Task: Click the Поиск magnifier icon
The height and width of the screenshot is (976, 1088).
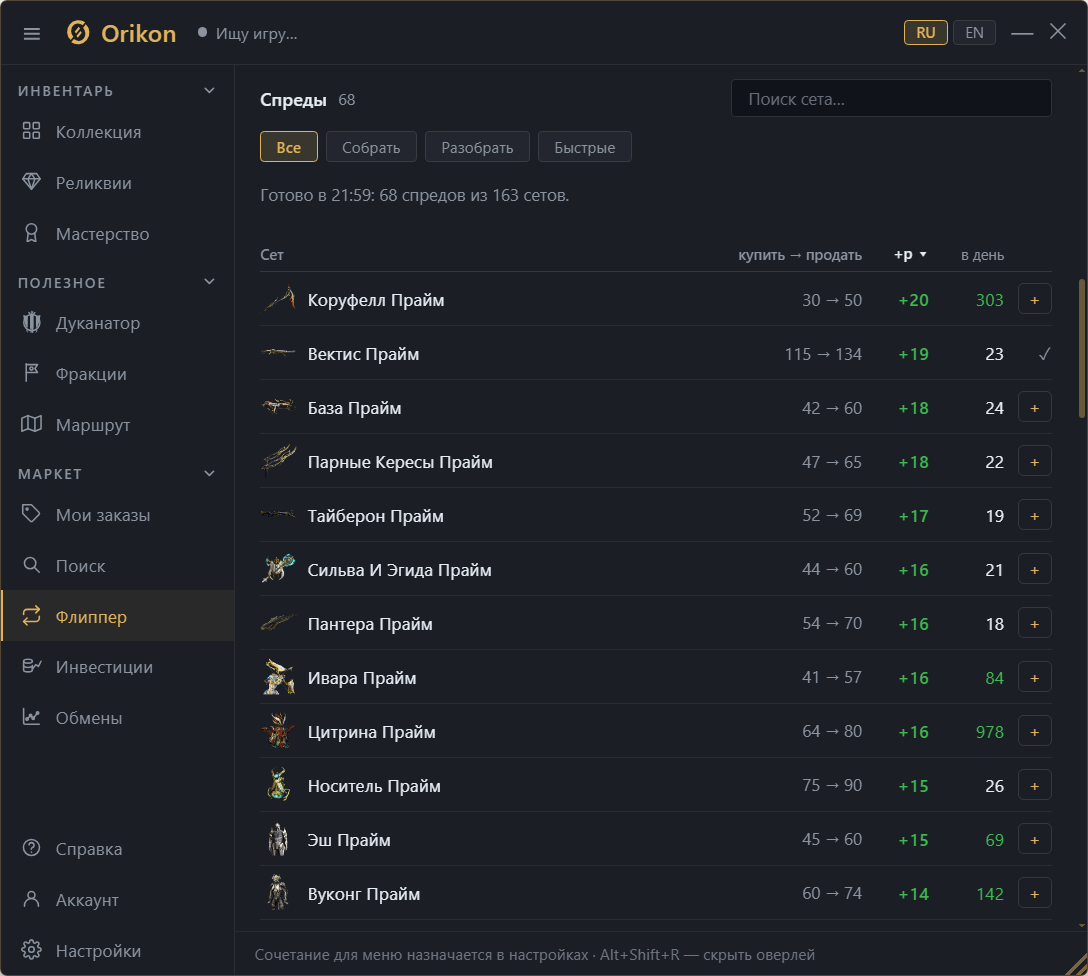Action: point(31,565)
